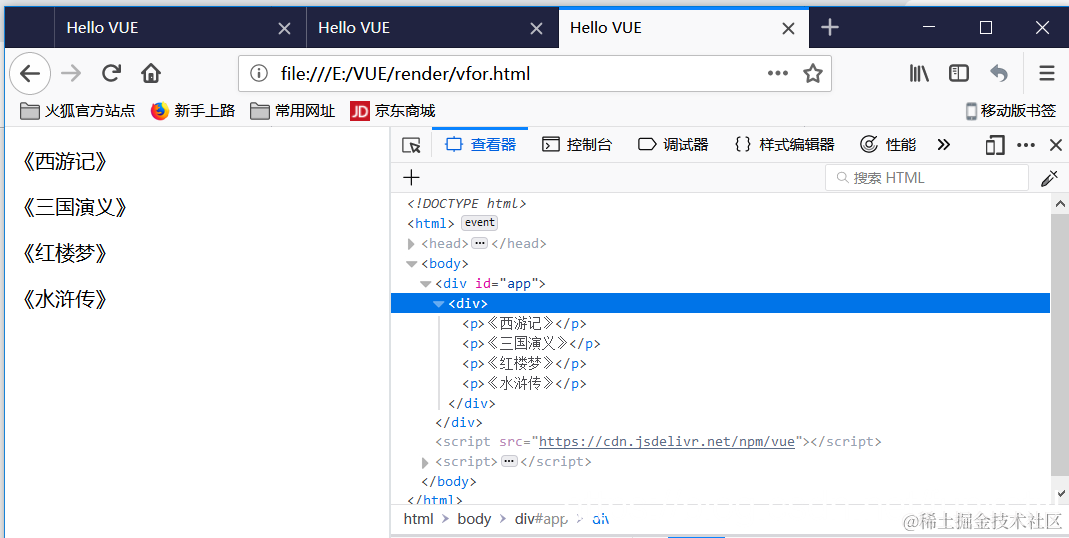1069x538 pixels.
Task: Collapse the body element
Action: [411, 263]
